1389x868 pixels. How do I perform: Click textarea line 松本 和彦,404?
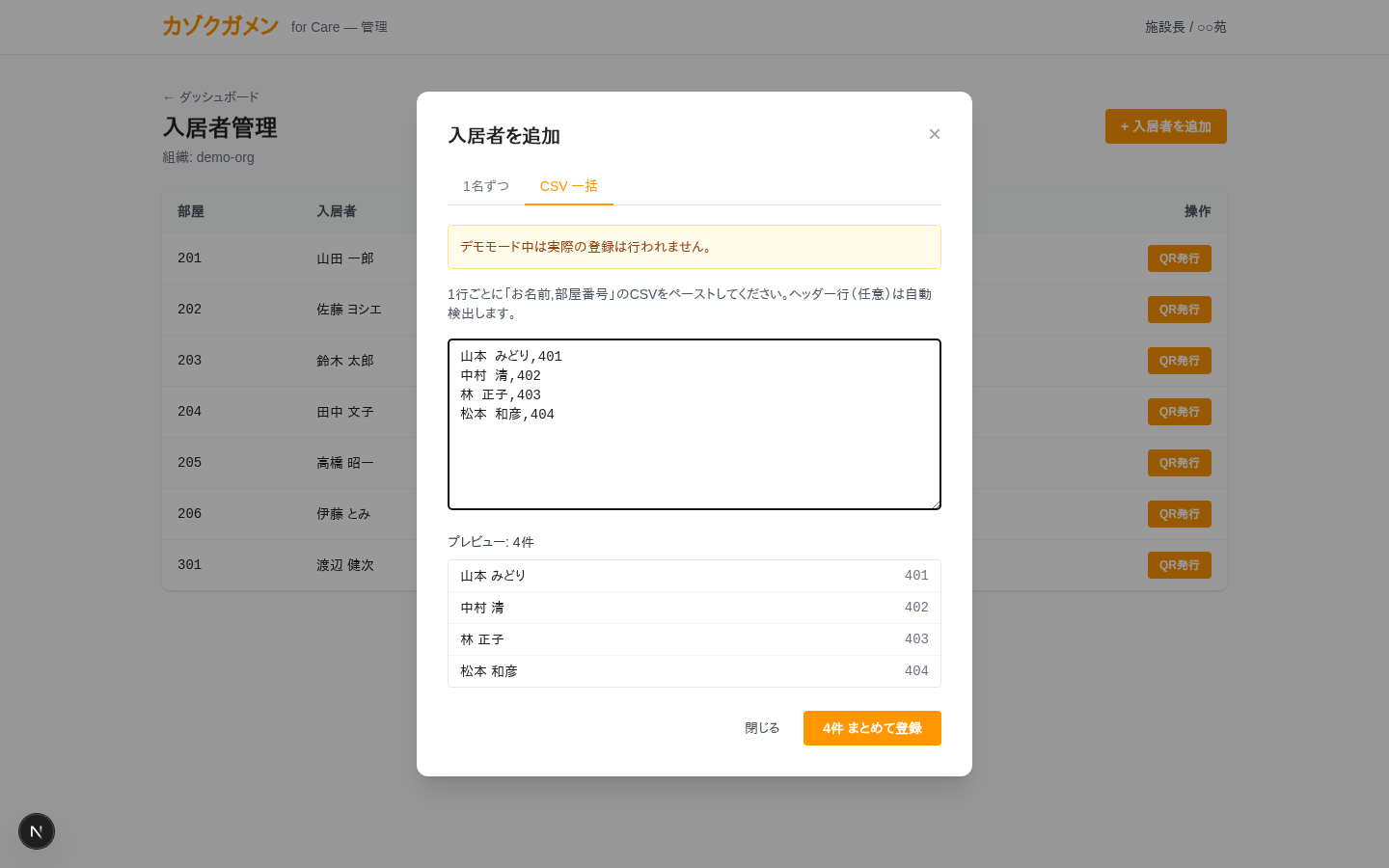(x=507, y=415)
